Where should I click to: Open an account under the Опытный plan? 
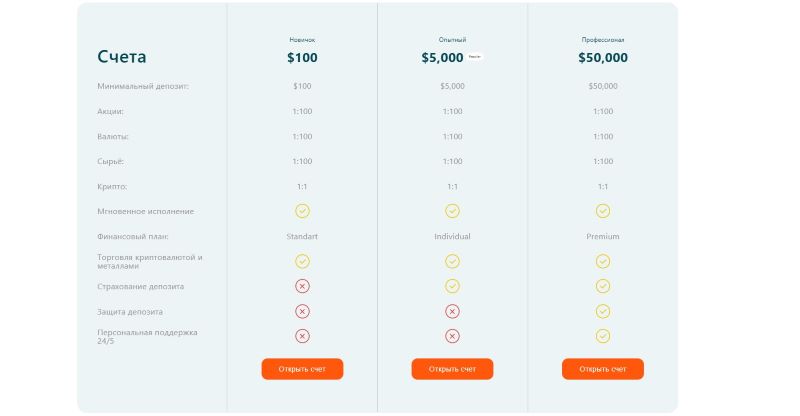[452, 369]
